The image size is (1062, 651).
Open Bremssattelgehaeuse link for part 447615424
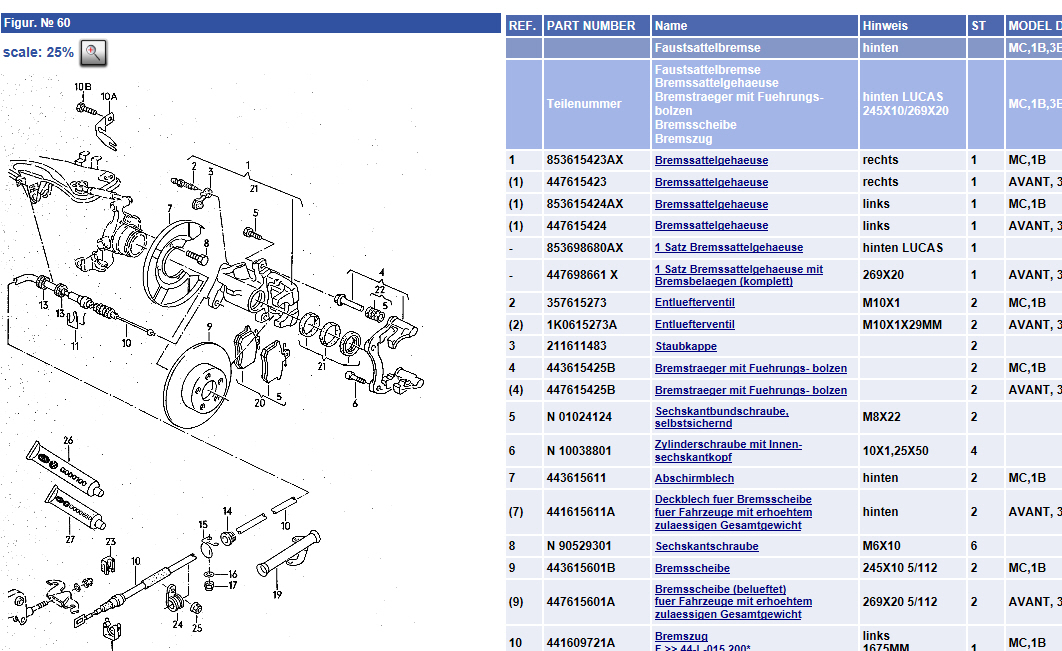coord(711,226)
